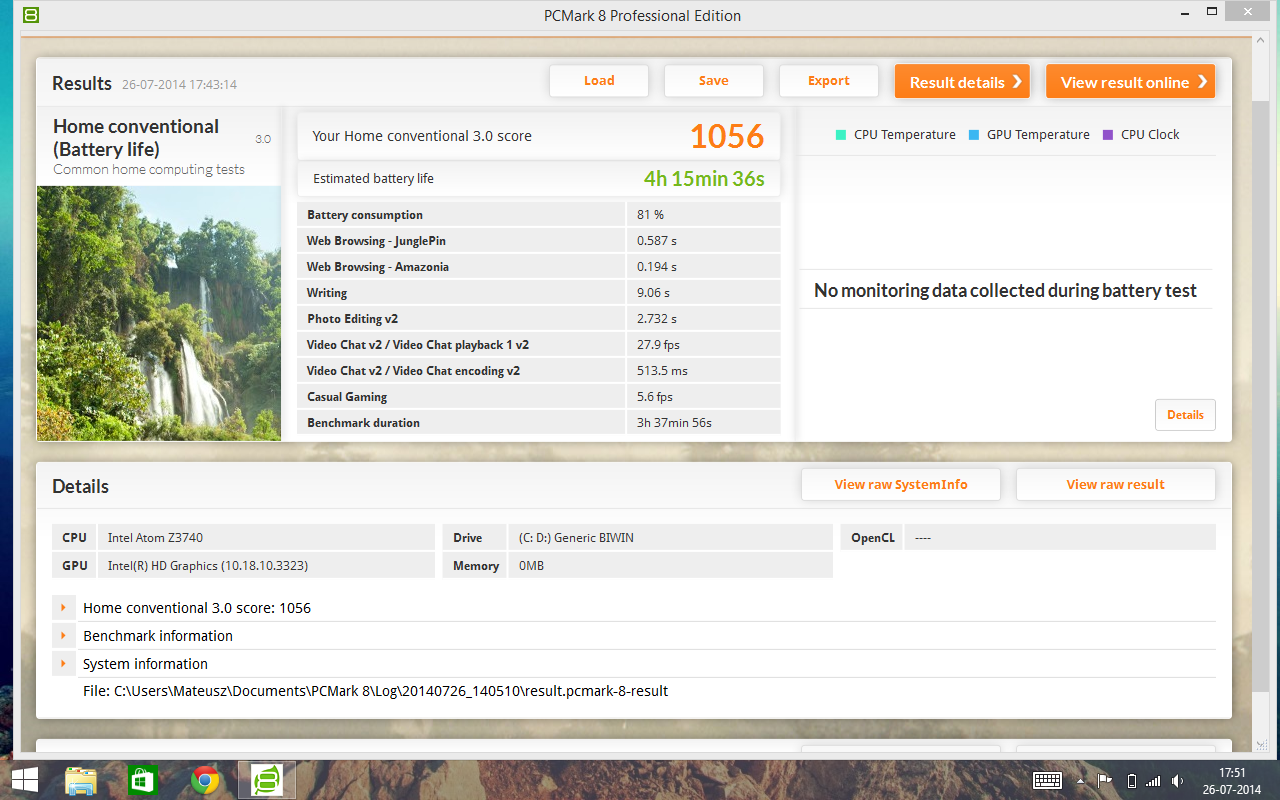
Task: Select the Casual Gaming row label
Action: (347, 397)
